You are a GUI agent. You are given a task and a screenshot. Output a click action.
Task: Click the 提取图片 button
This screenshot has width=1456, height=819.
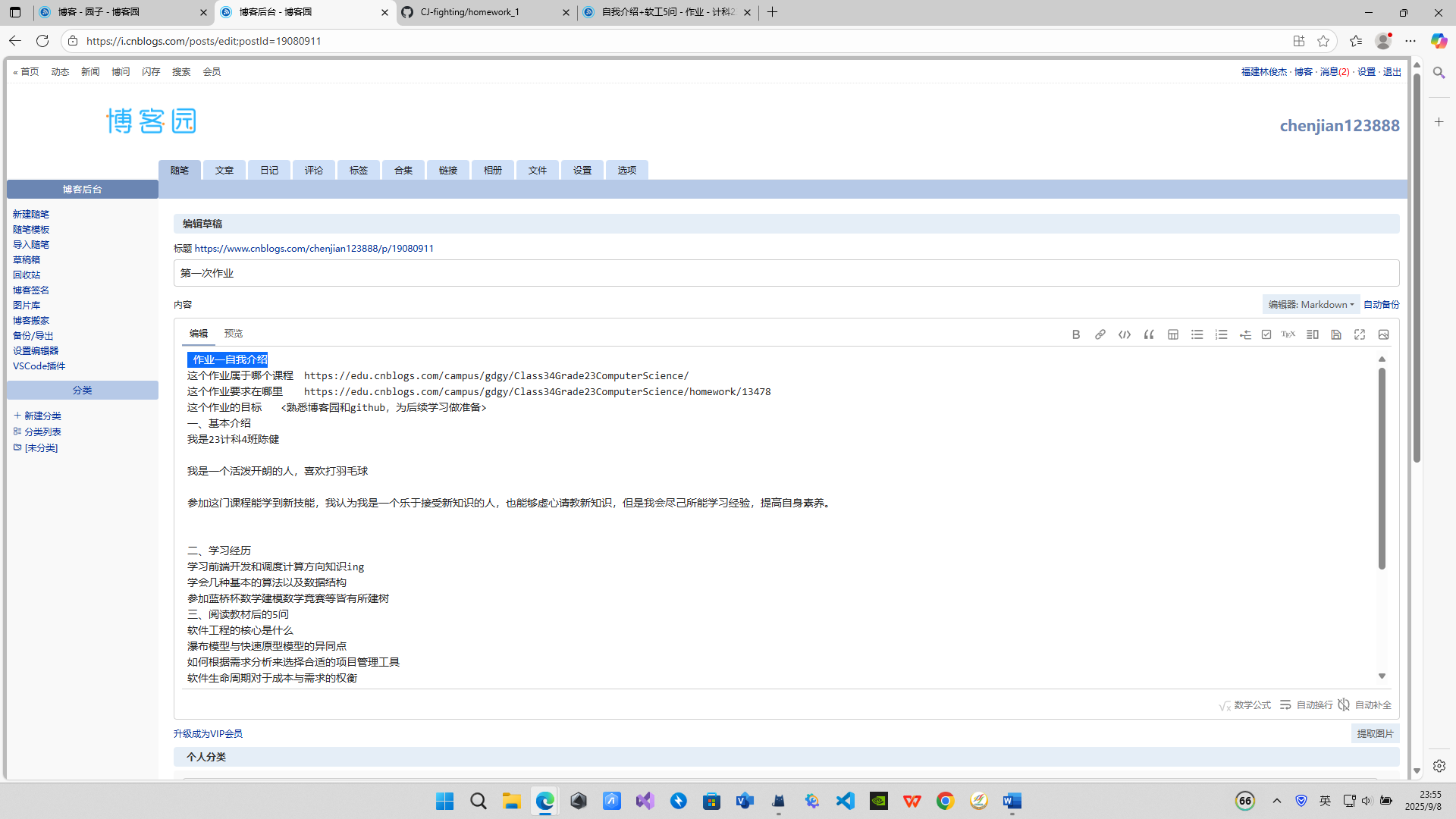tap(1374, 733)
